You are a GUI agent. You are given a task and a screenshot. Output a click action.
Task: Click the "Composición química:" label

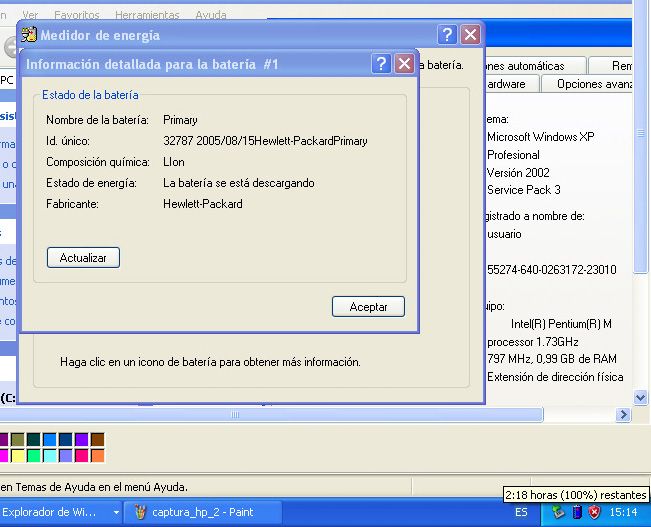point(98,162)
